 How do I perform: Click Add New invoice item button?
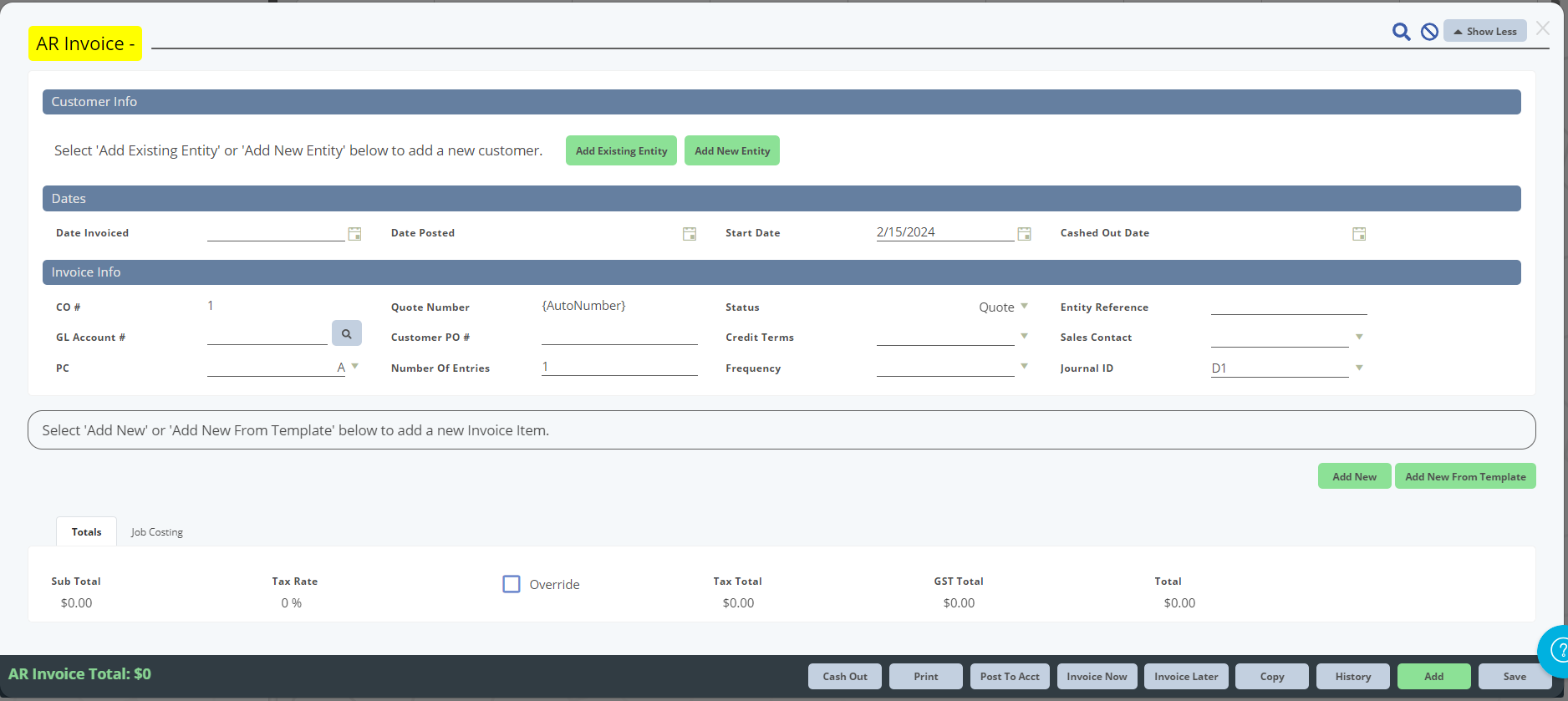tap(1354, 476)
